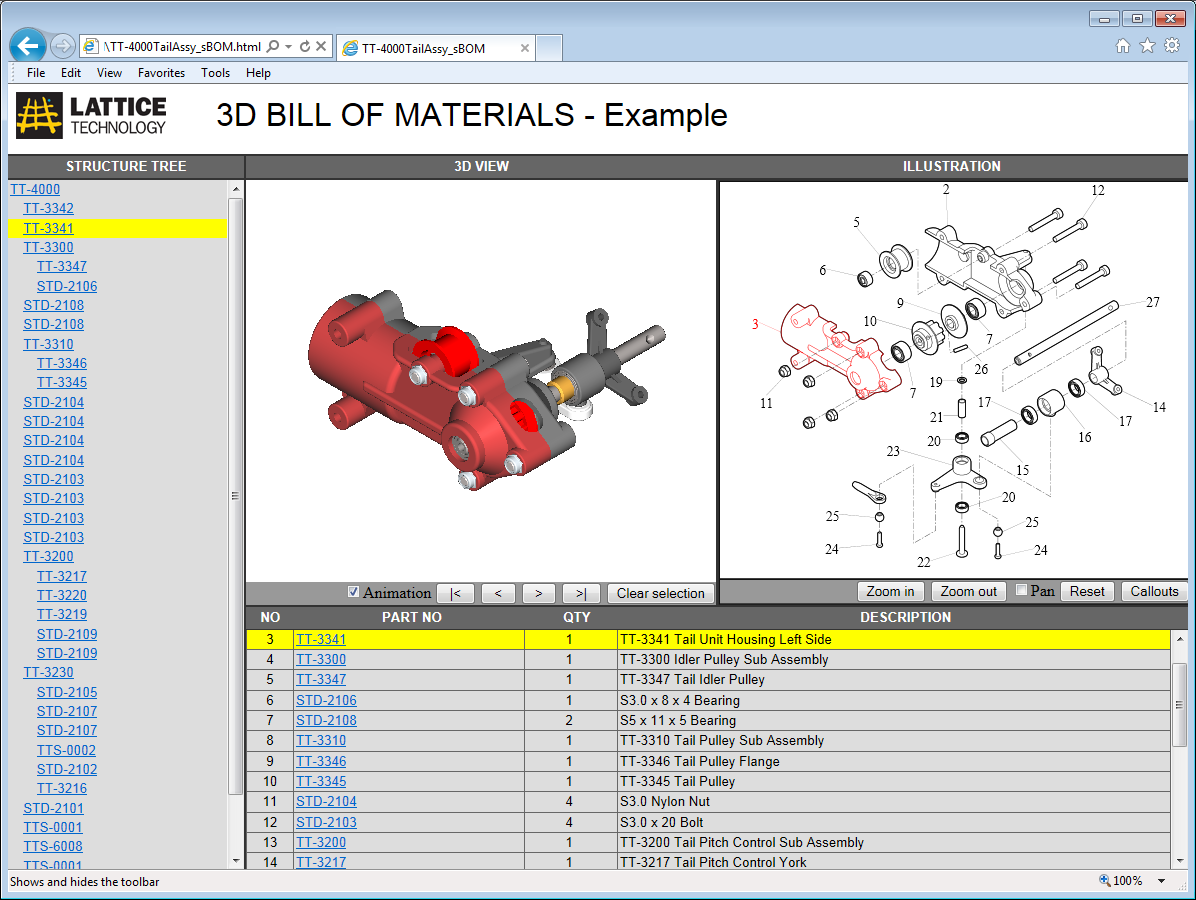This screenshot has height=900, width=1196.
Task: Open the Edit menu
Action: 71,73
